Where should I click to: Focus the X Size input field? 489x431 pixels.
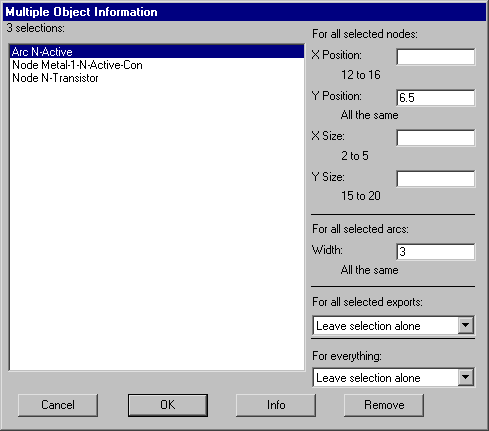click(436, 138)
